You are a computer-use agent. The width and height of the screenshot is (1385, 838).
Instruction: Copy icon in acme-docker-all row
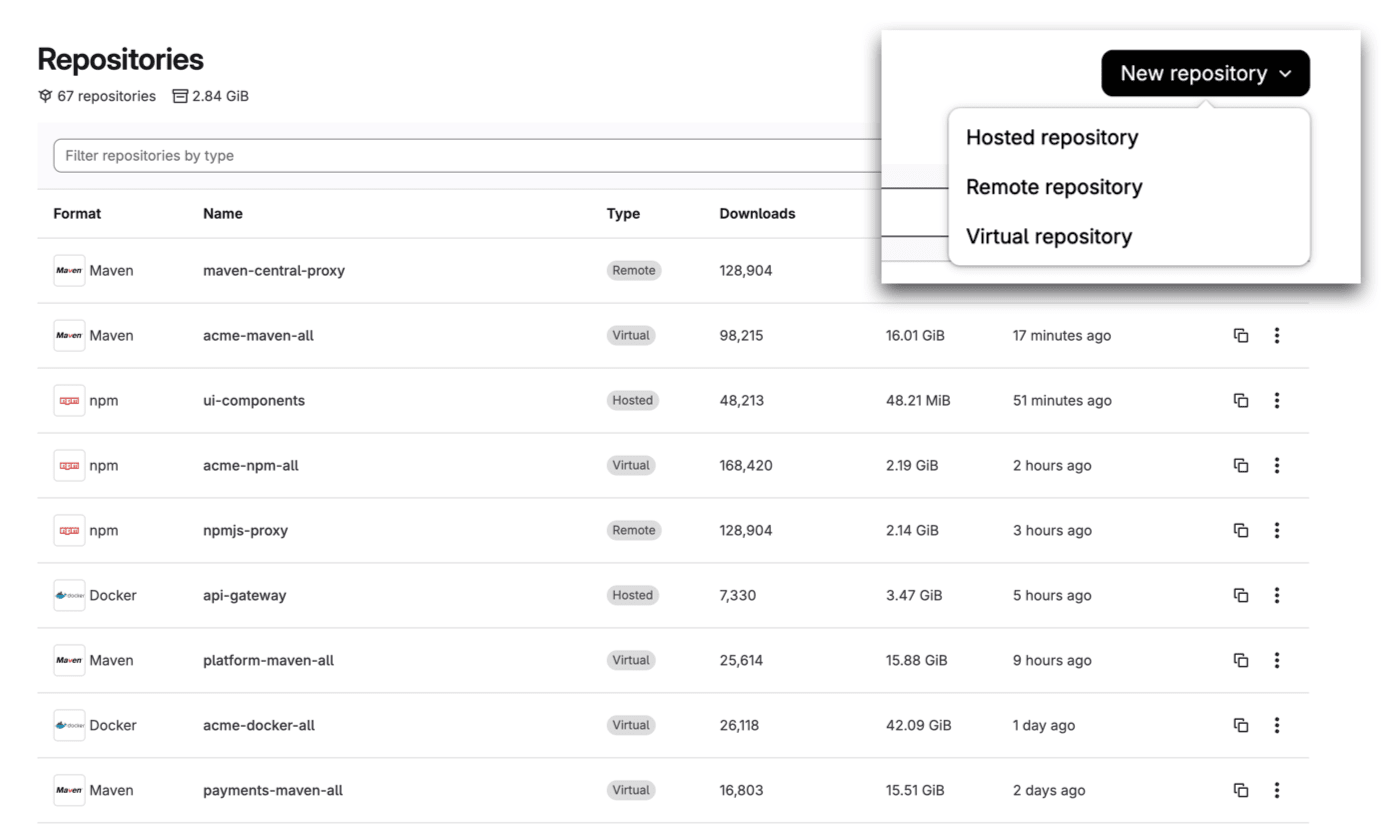pyautogui.click(x=1241, y=726)
